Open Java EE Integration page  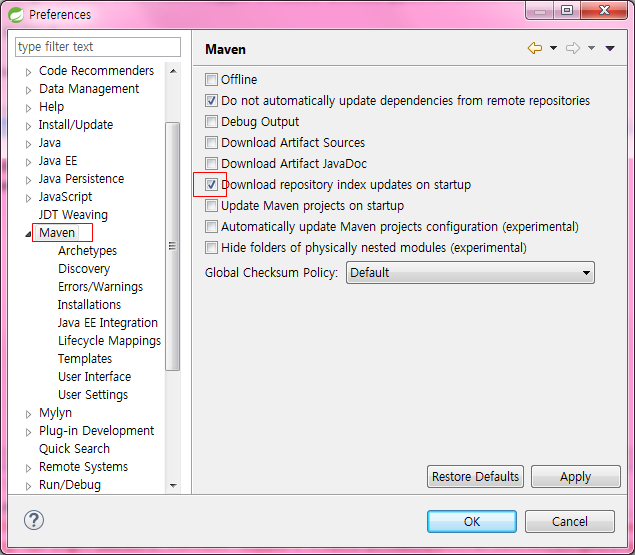click(107, 323)
